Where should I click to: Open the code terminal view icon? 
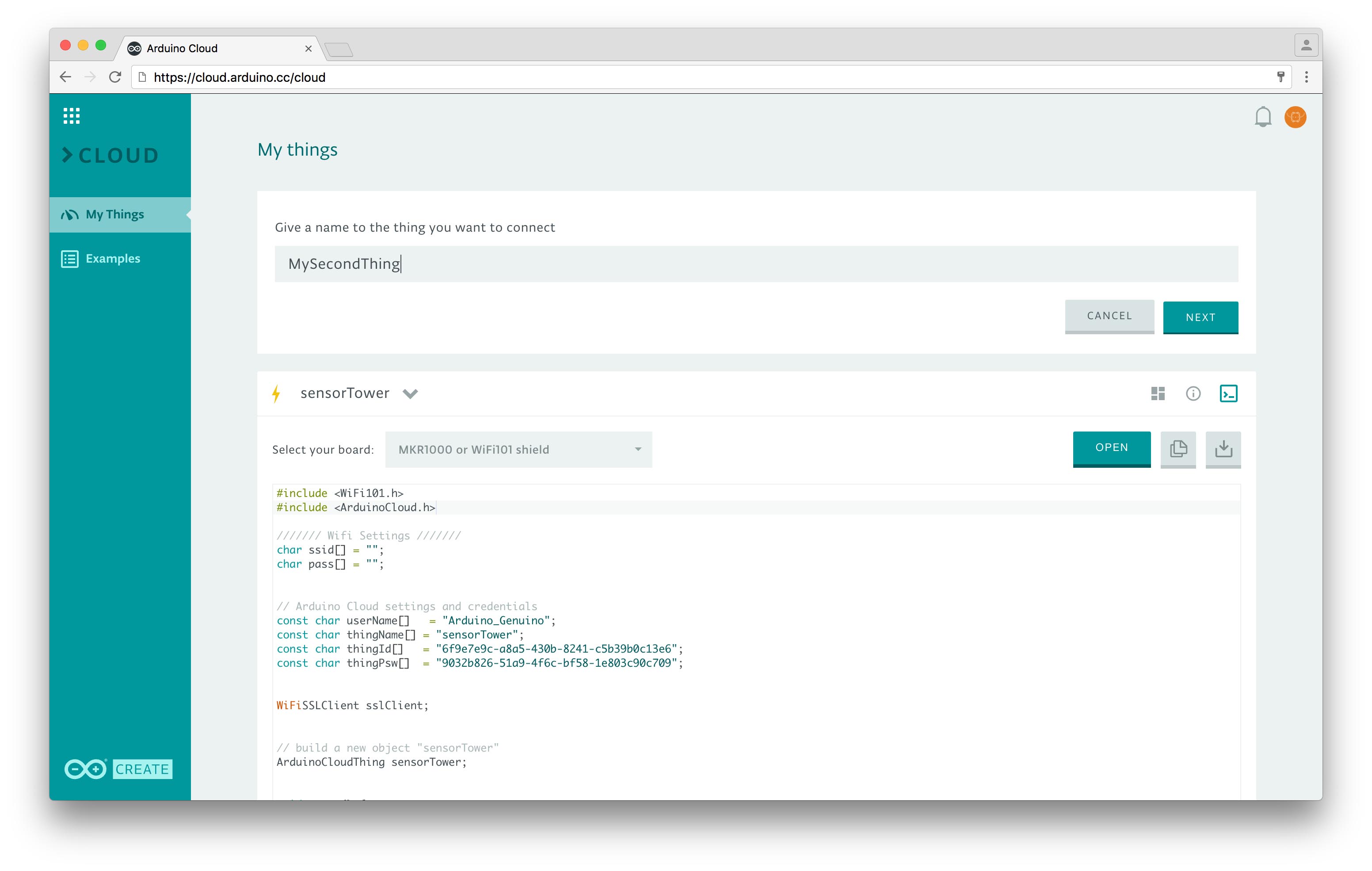click(1228, 393)
